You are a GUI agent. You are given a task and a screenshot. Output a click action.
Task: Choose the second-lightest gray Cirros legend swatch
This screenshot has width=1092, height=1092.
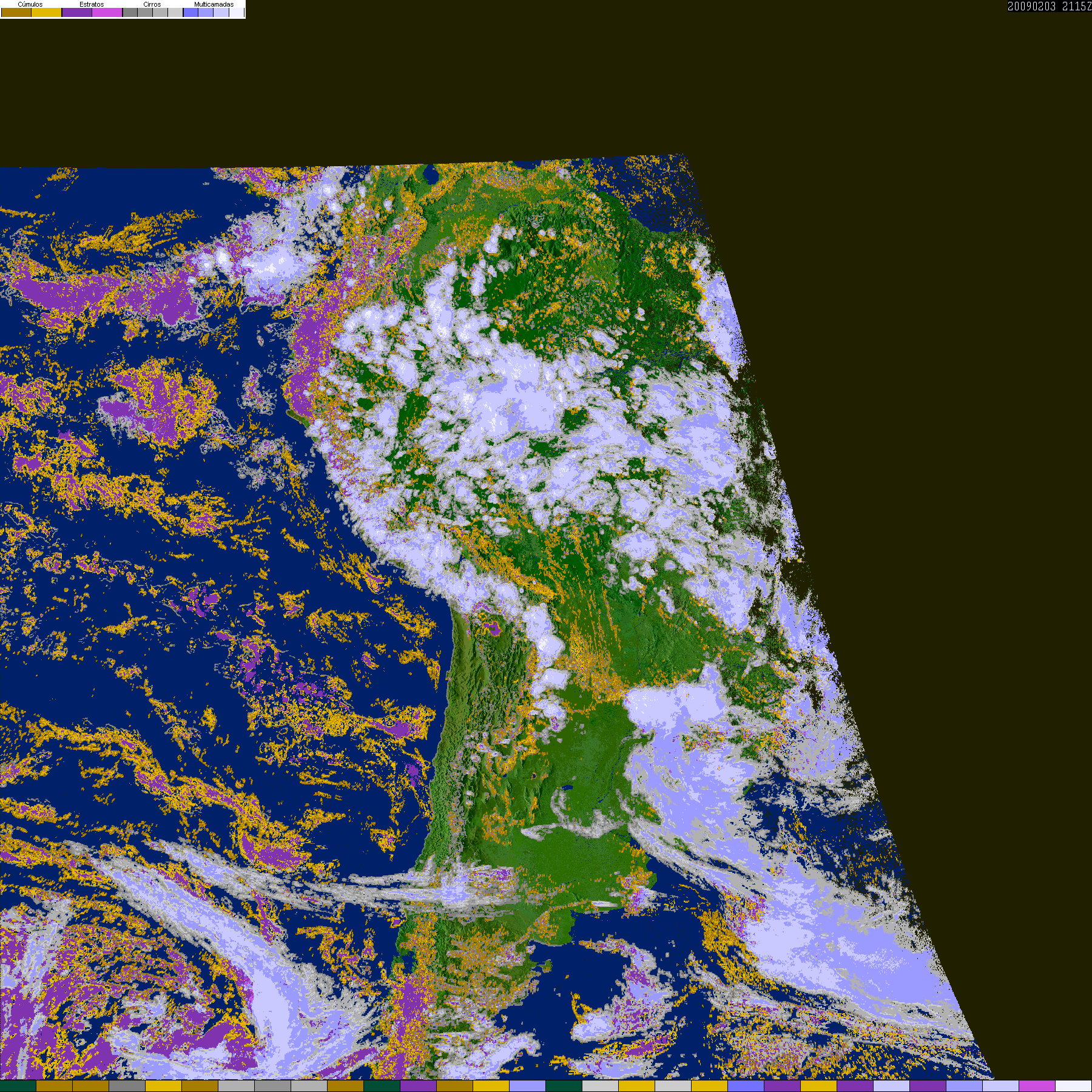[x=160, y=12]
